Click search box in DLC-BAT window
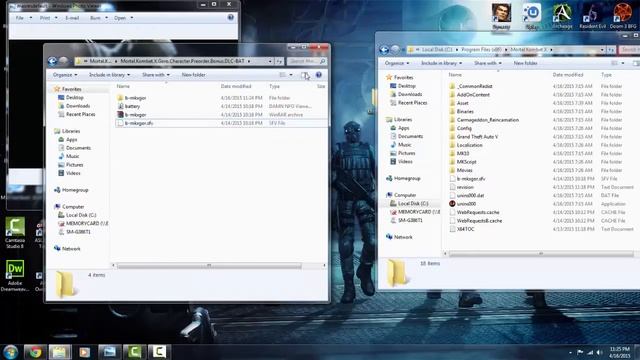The image size is (640, 360). pos(306,61)
